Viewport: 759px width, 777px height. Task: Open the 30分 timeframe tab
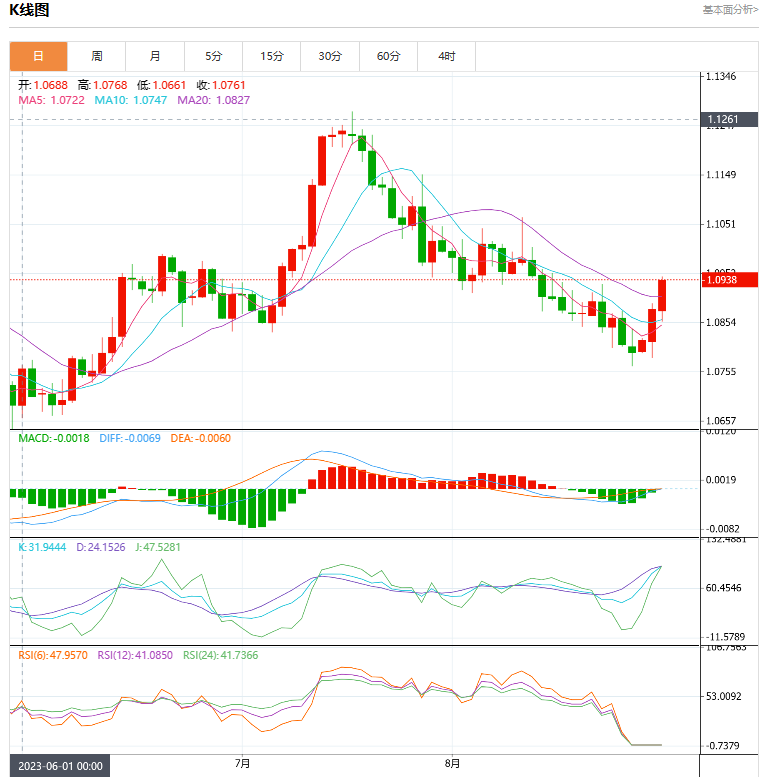(x=330, y=56)
